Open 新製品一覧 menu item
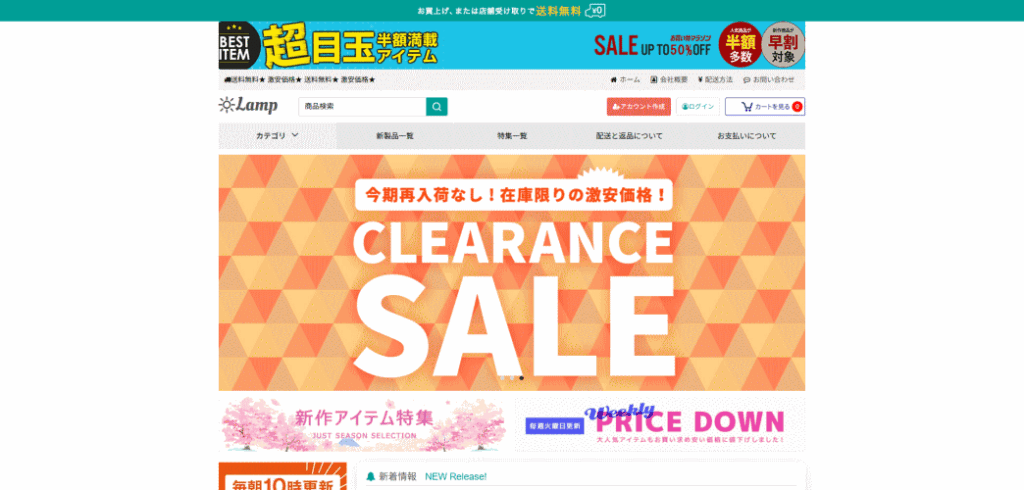1024x490 pixels. [394, 136]
